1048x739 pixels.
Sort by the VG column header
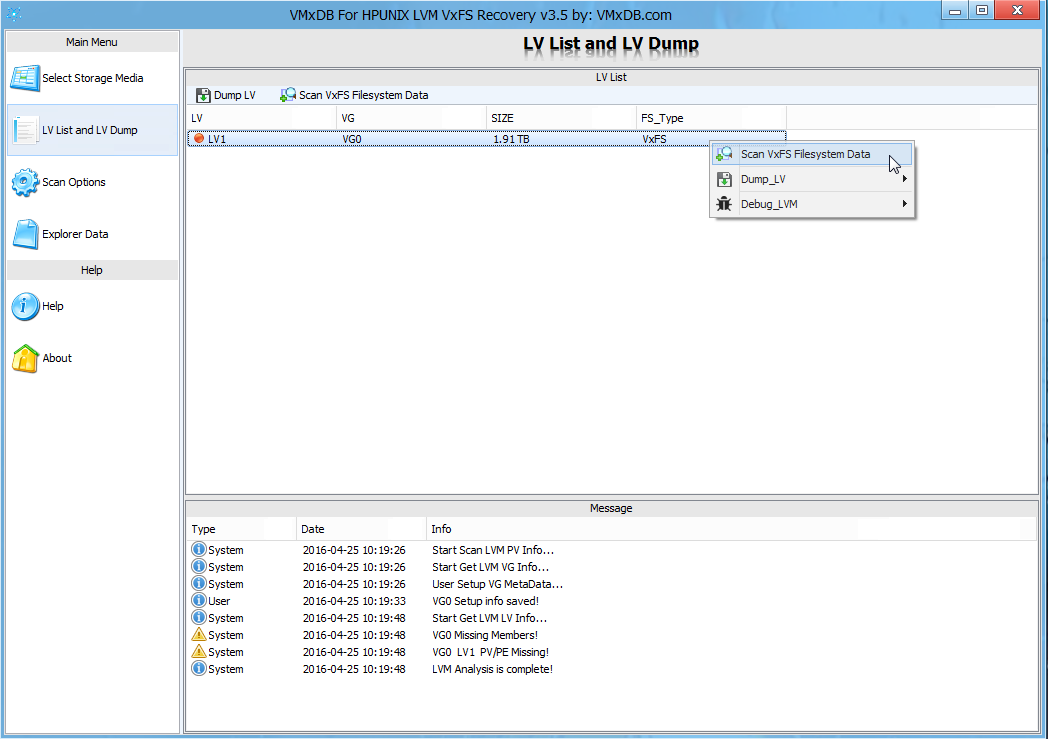pyautogui.click(x=412, y=118)
